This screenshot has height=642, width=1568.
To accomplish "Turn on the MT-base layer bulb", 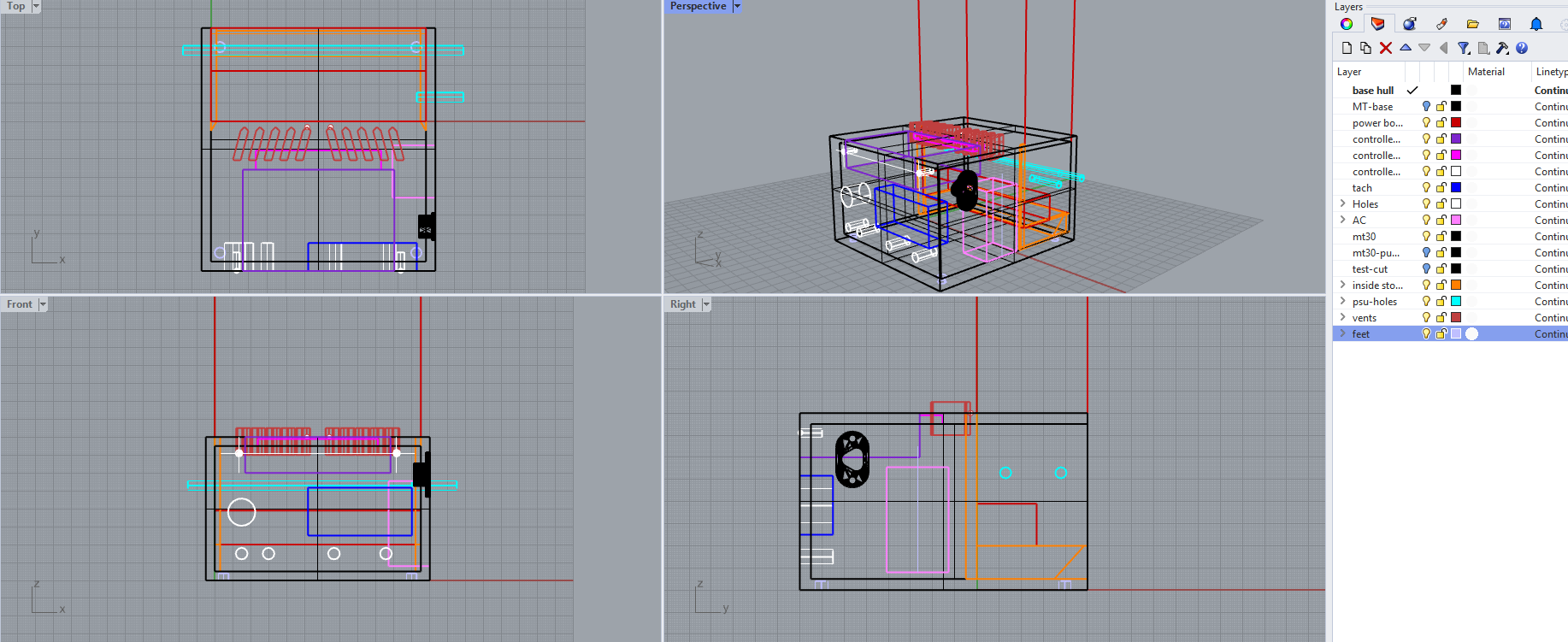I will tap(1426, 107).
